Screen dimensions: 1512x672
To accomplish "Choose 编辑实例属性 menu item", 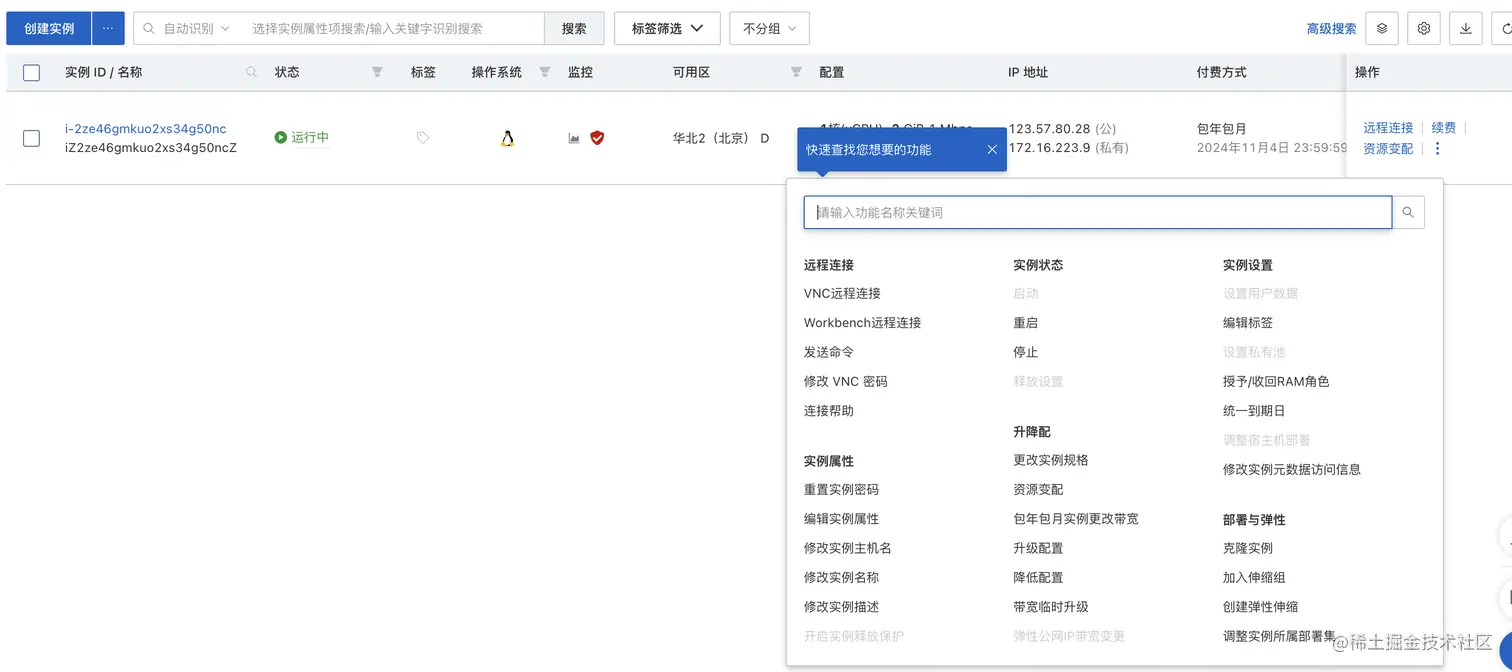I will point(841,519).
